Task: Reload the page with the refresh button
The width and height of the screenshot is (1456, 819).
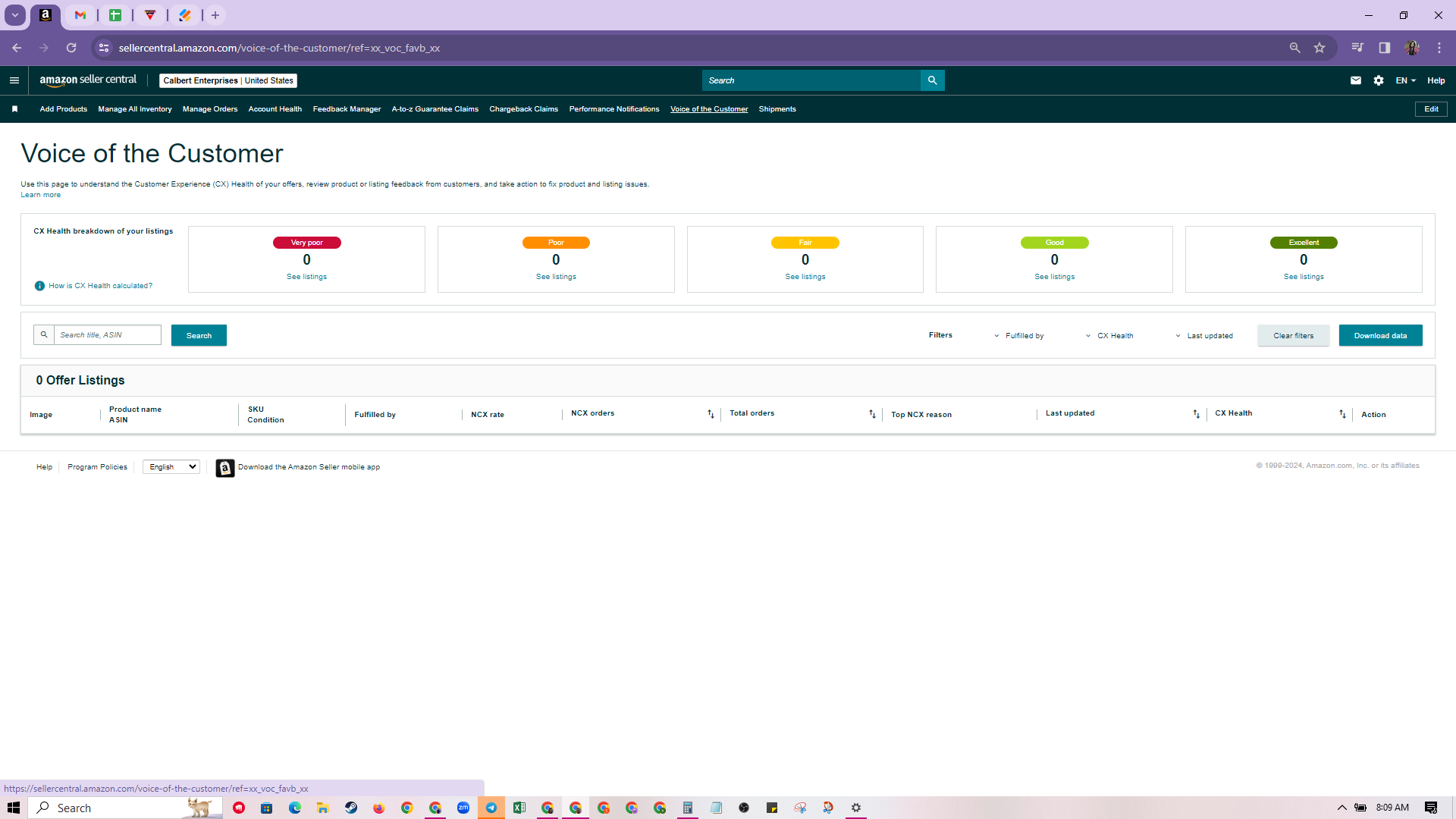Action: coord(71,48)
